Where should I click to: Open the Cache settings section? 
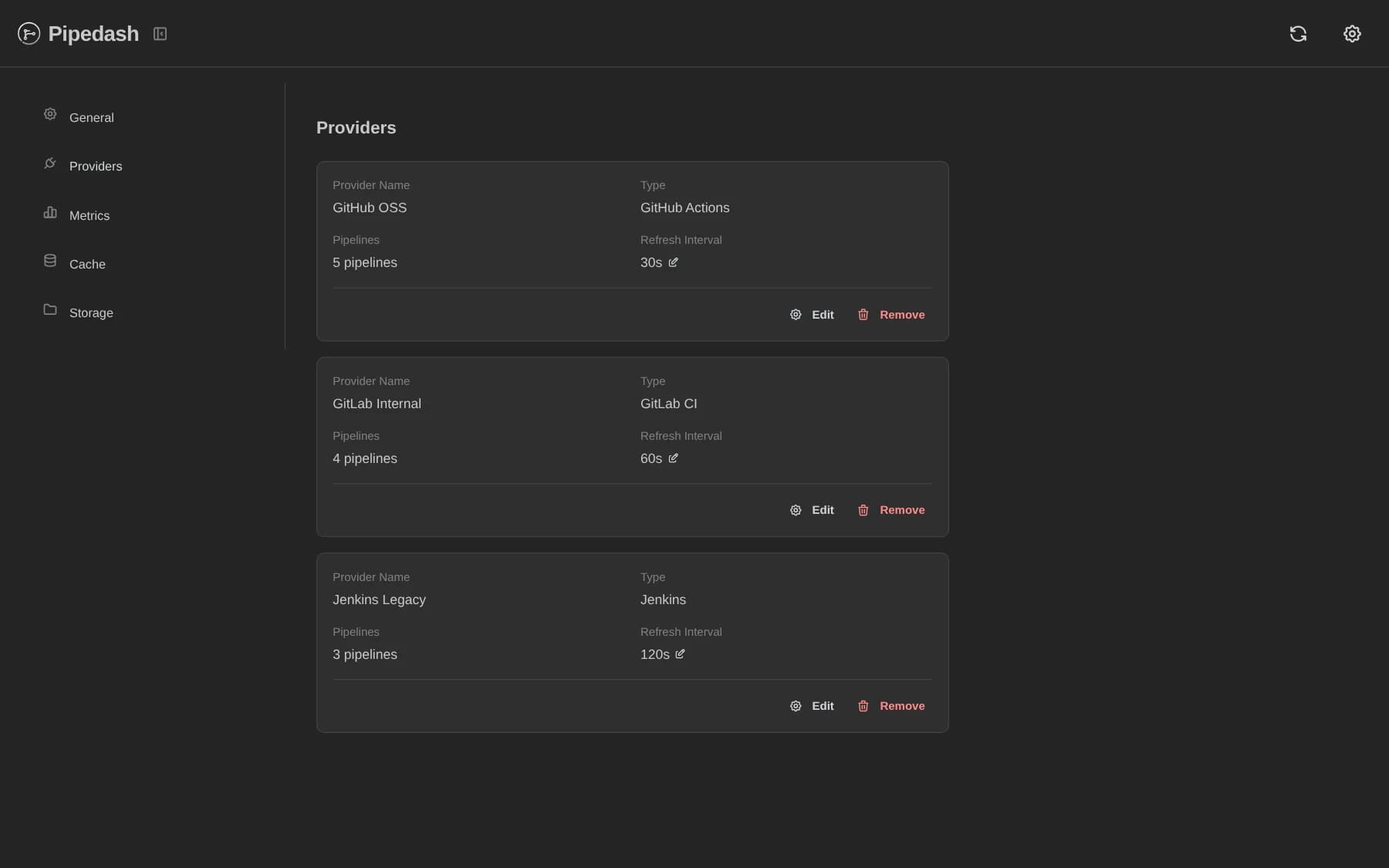[x=87, y=264]
